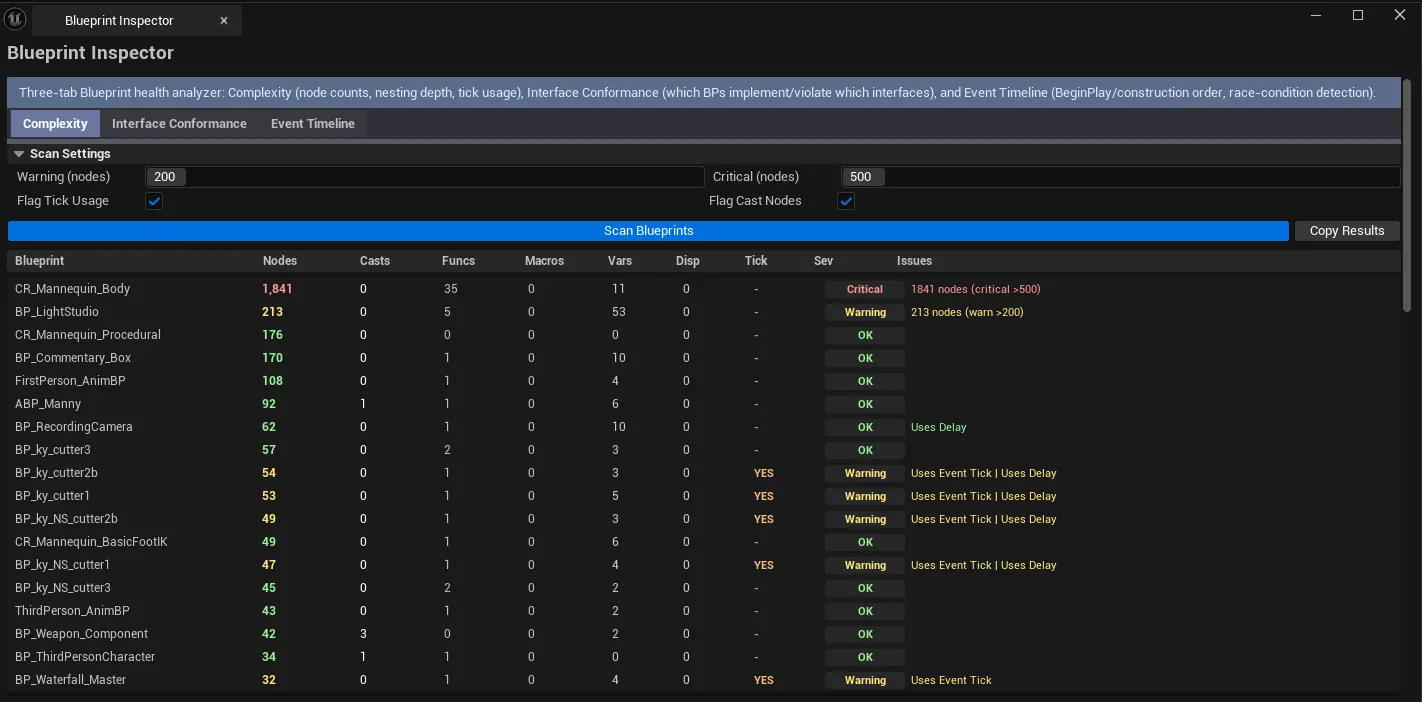This screenshot has height=702, width=1422.
Task: Select the FirstPerson_AnimBP entry
Action: coord(704,381)
